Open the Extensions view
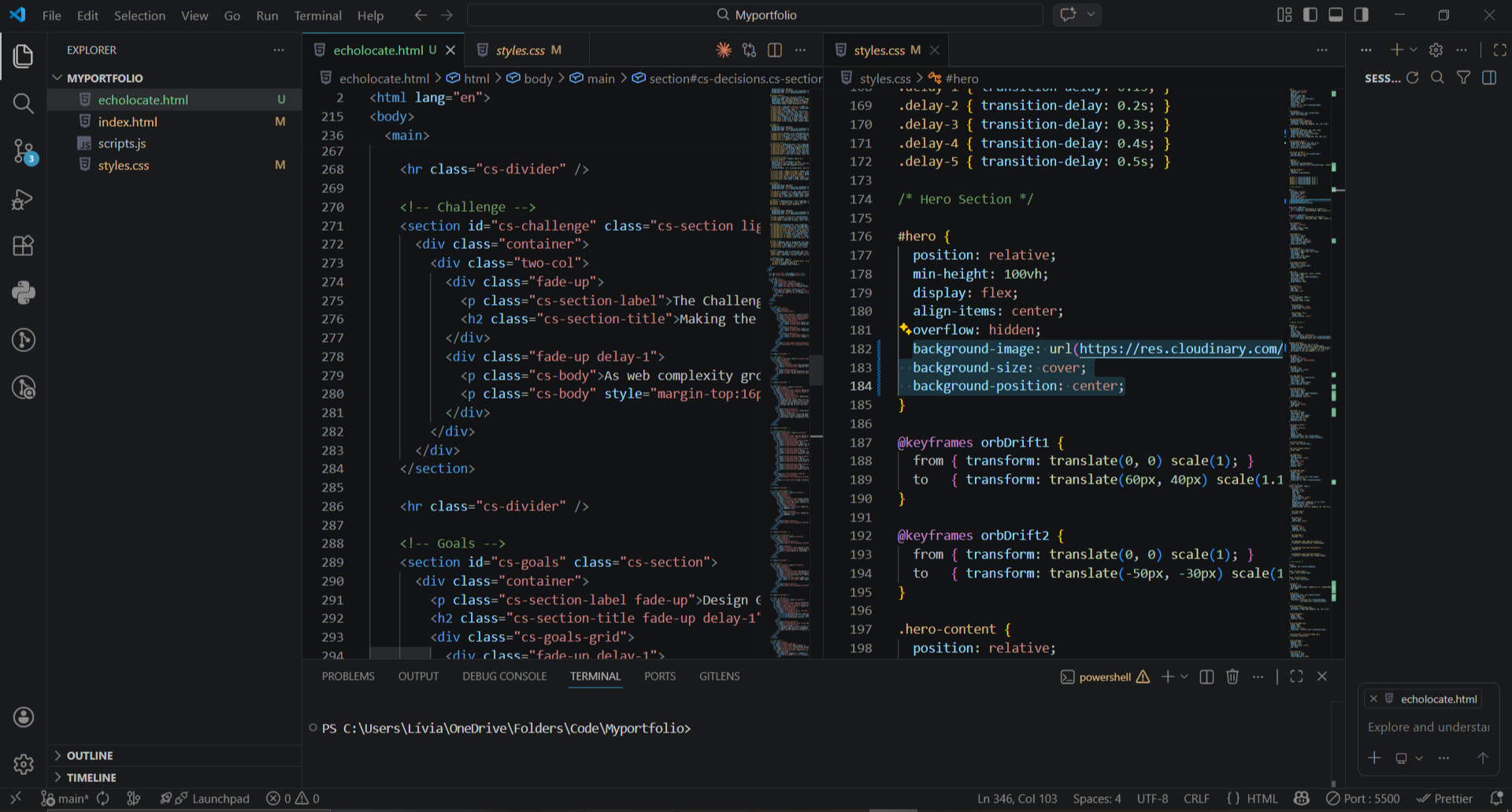The width and height of the screenshot is (1512, 812). pyautogui.click(x=23, y=246)
